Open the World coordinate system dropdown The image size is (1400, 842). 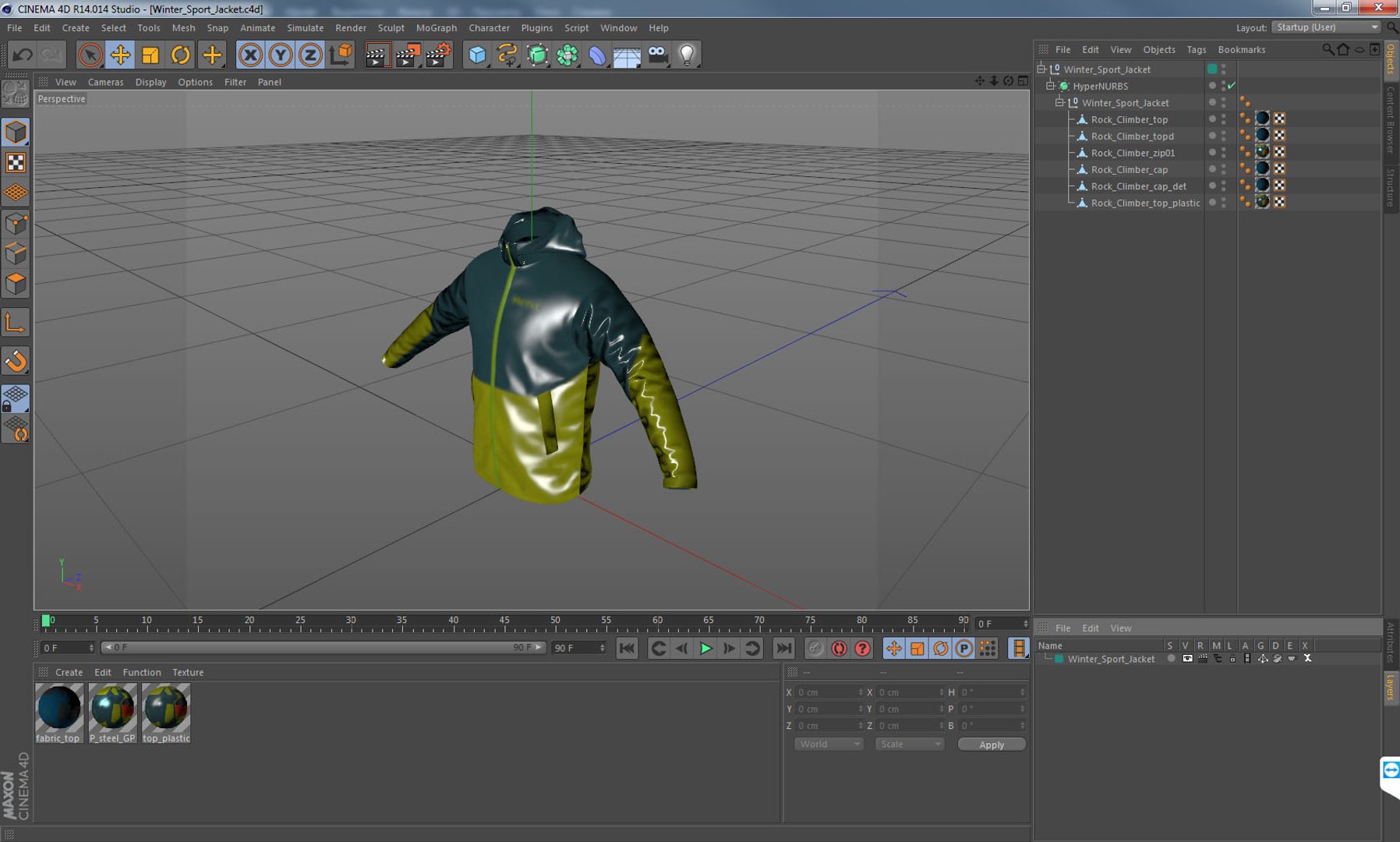(x=829, y=745)
